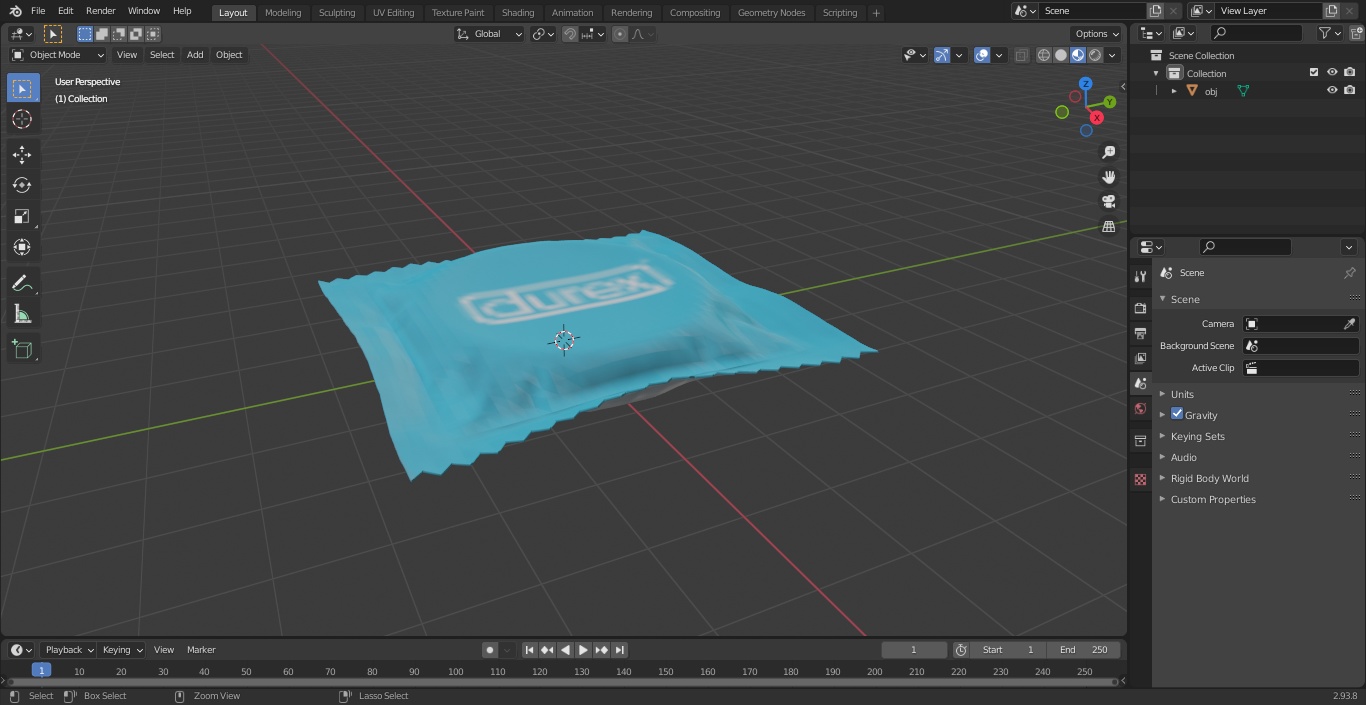Select the Cursor tool in toolbar
The height and width of the screenshot is (705, 1366).
[x=22, y=119]
